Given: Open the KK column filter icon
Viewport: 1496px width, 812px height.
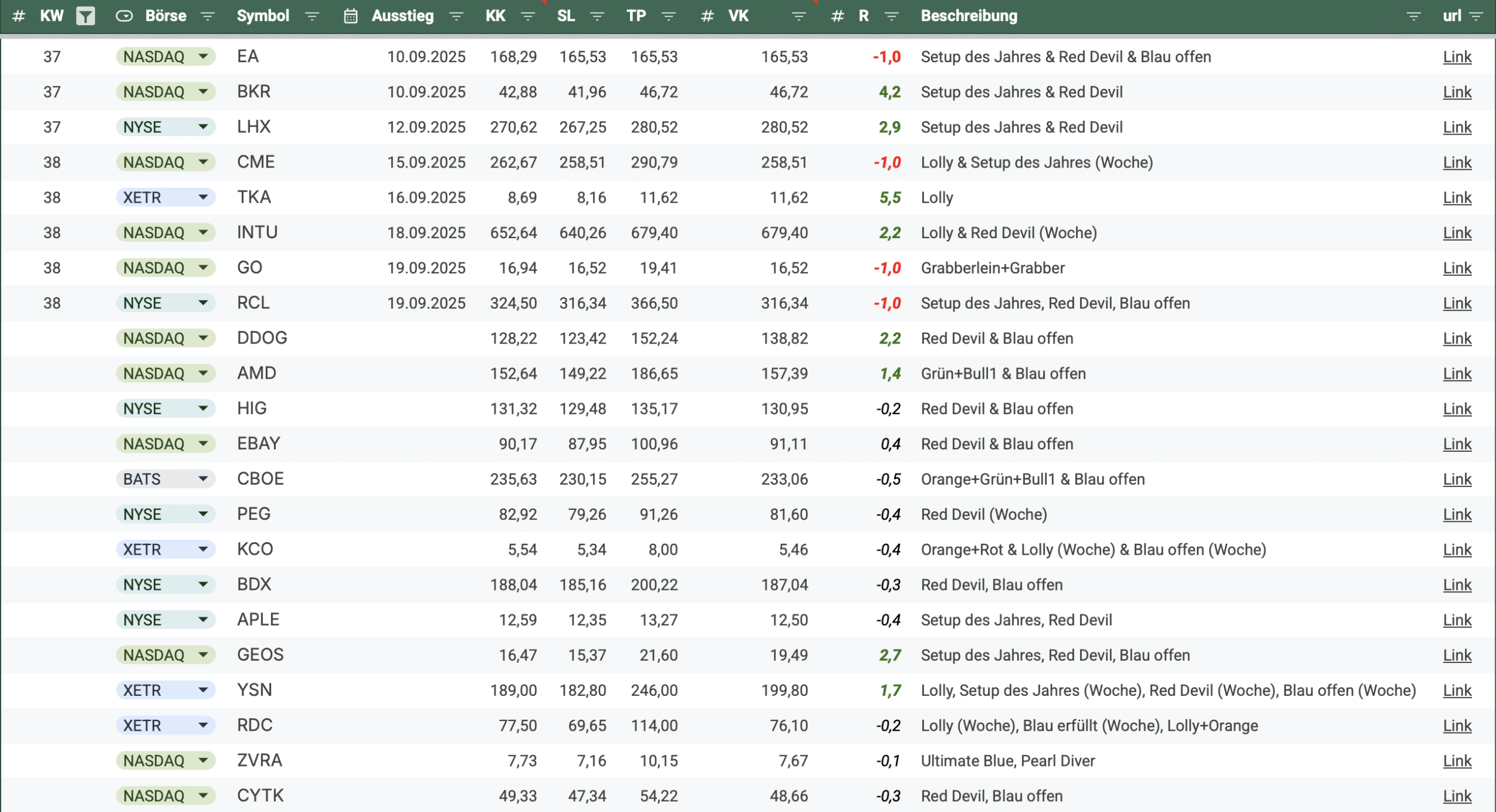Looking at the screenshot, I should tap(528, 16).
